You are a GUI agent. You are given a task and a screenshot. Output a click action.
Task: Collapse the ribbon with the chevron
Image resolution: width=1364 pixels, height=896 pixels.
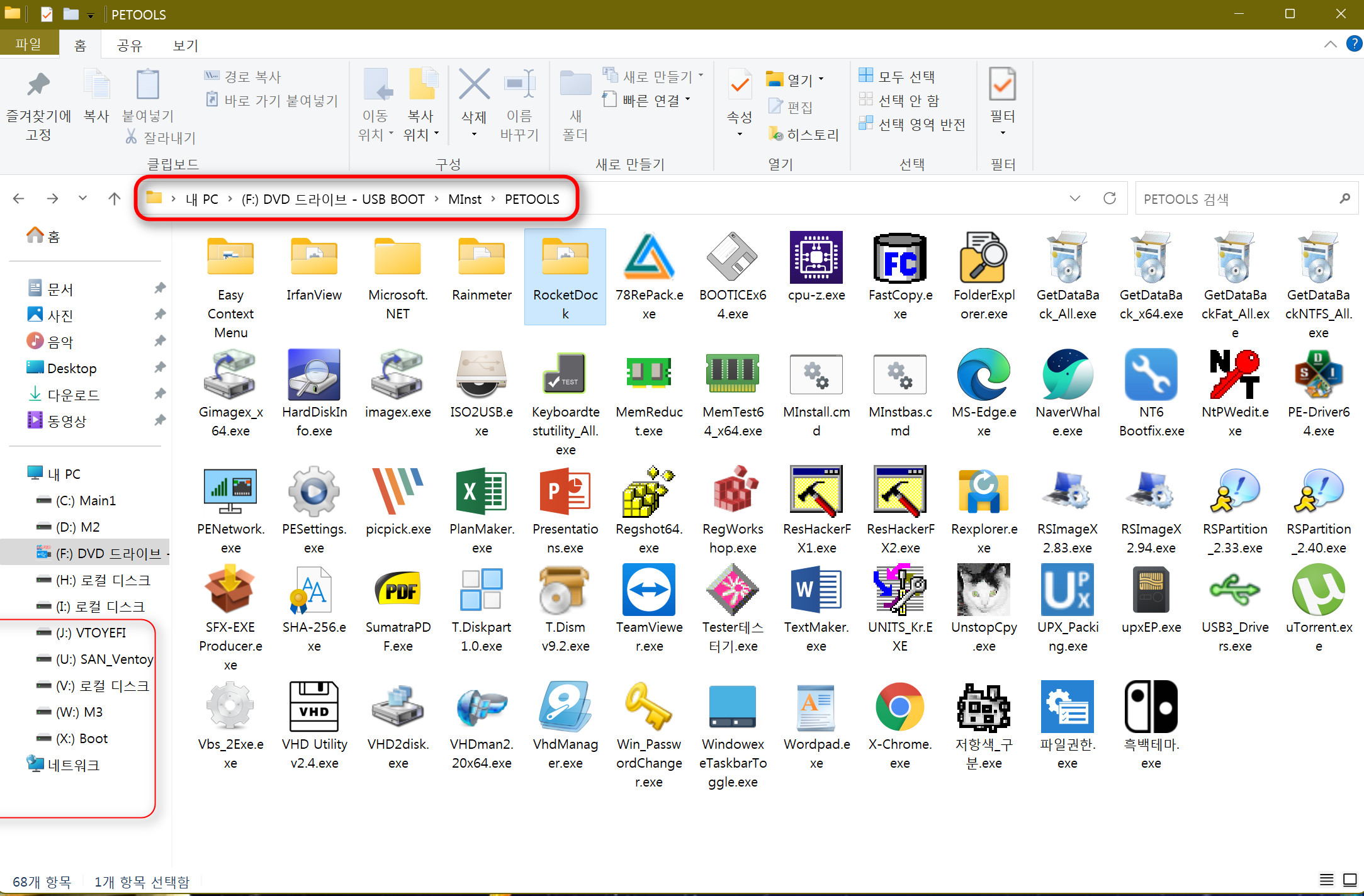[1330, 44]
